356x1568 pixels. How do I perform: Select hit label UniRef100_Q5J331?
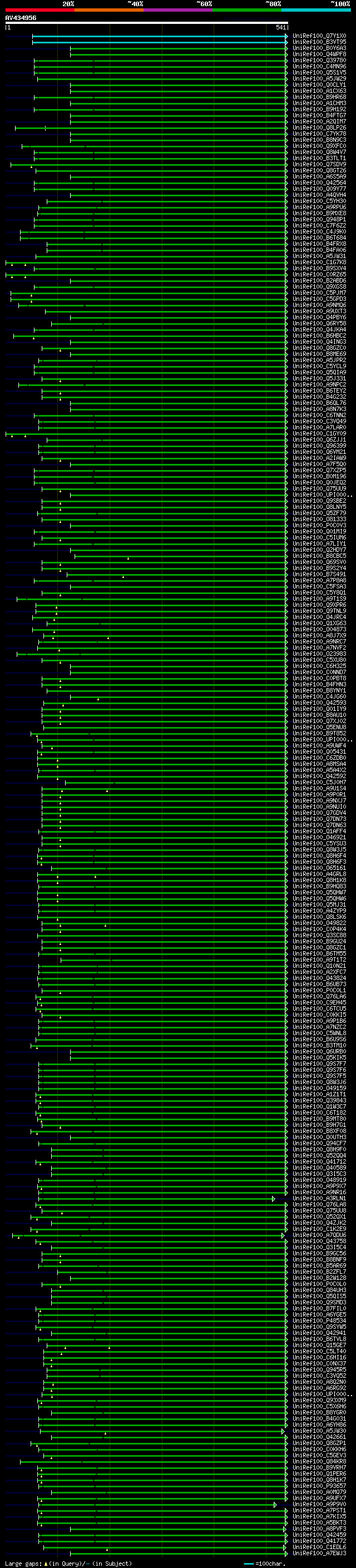(319, 379)
